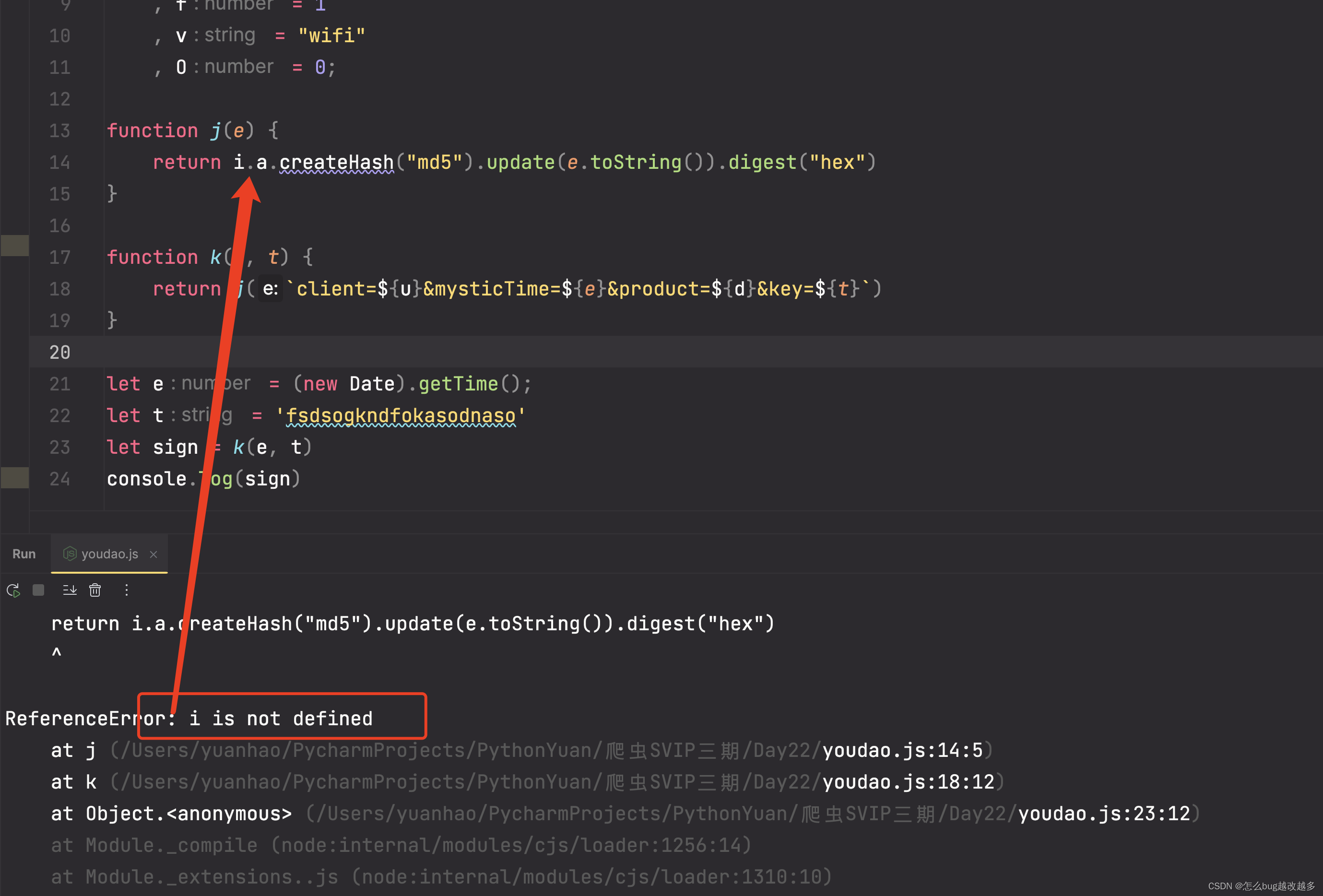1323x896 pixels.
Task: Click the ReferenceError message in console
Action: [189, 719]
